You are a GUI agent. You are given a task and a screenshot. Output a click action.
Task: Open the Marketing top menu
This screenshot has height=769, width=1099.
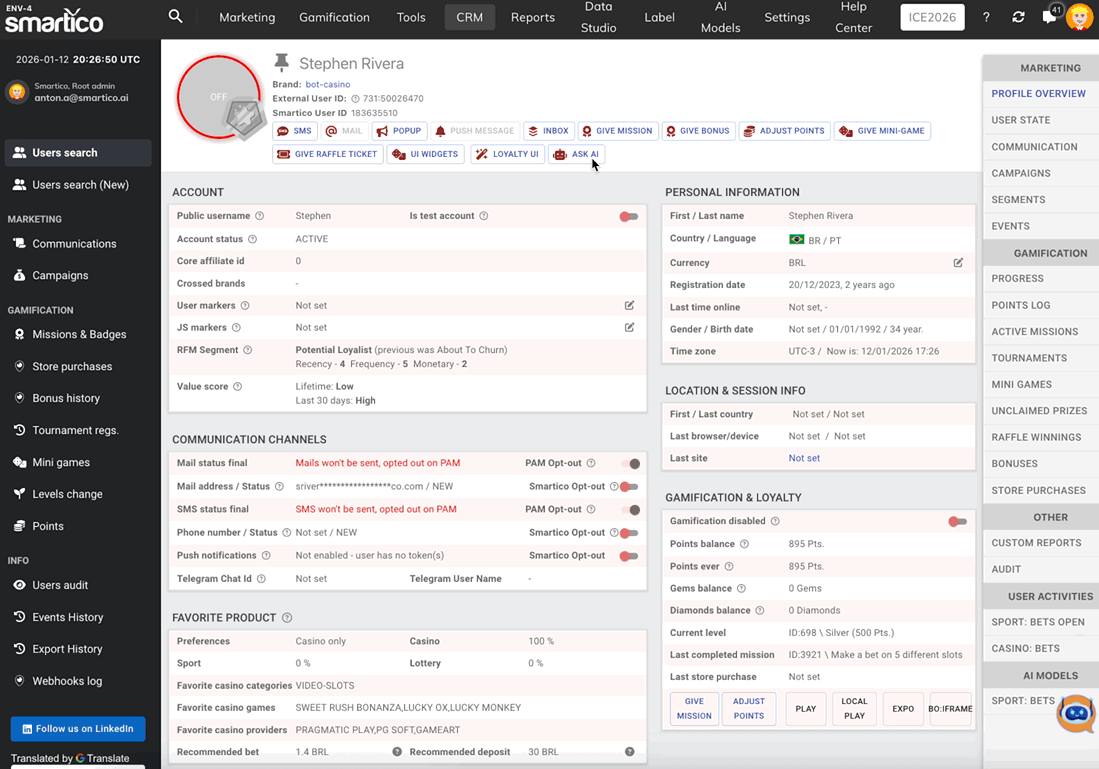[x=247, y=17]
